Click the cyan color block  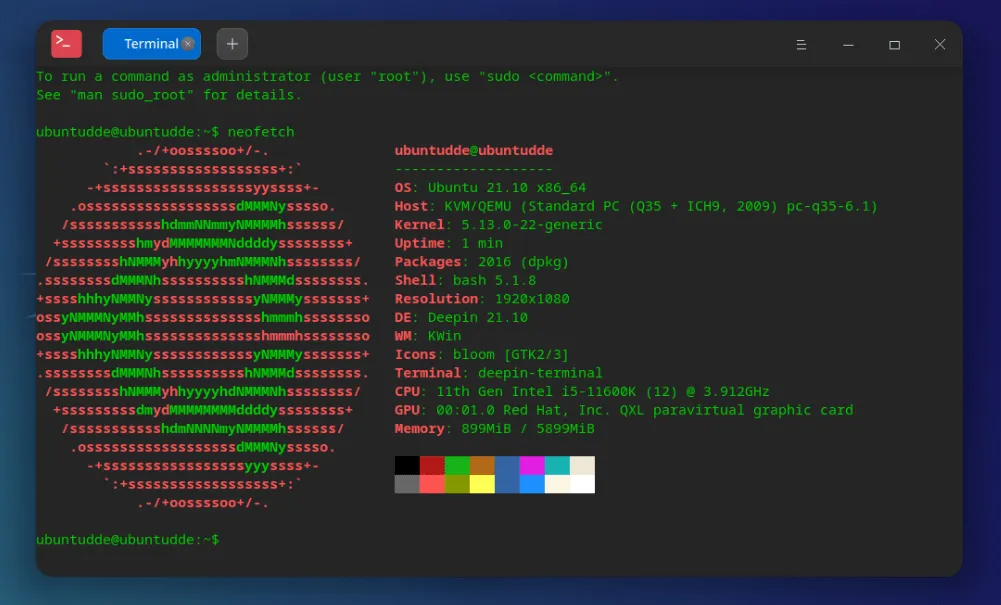pos(557,466)
